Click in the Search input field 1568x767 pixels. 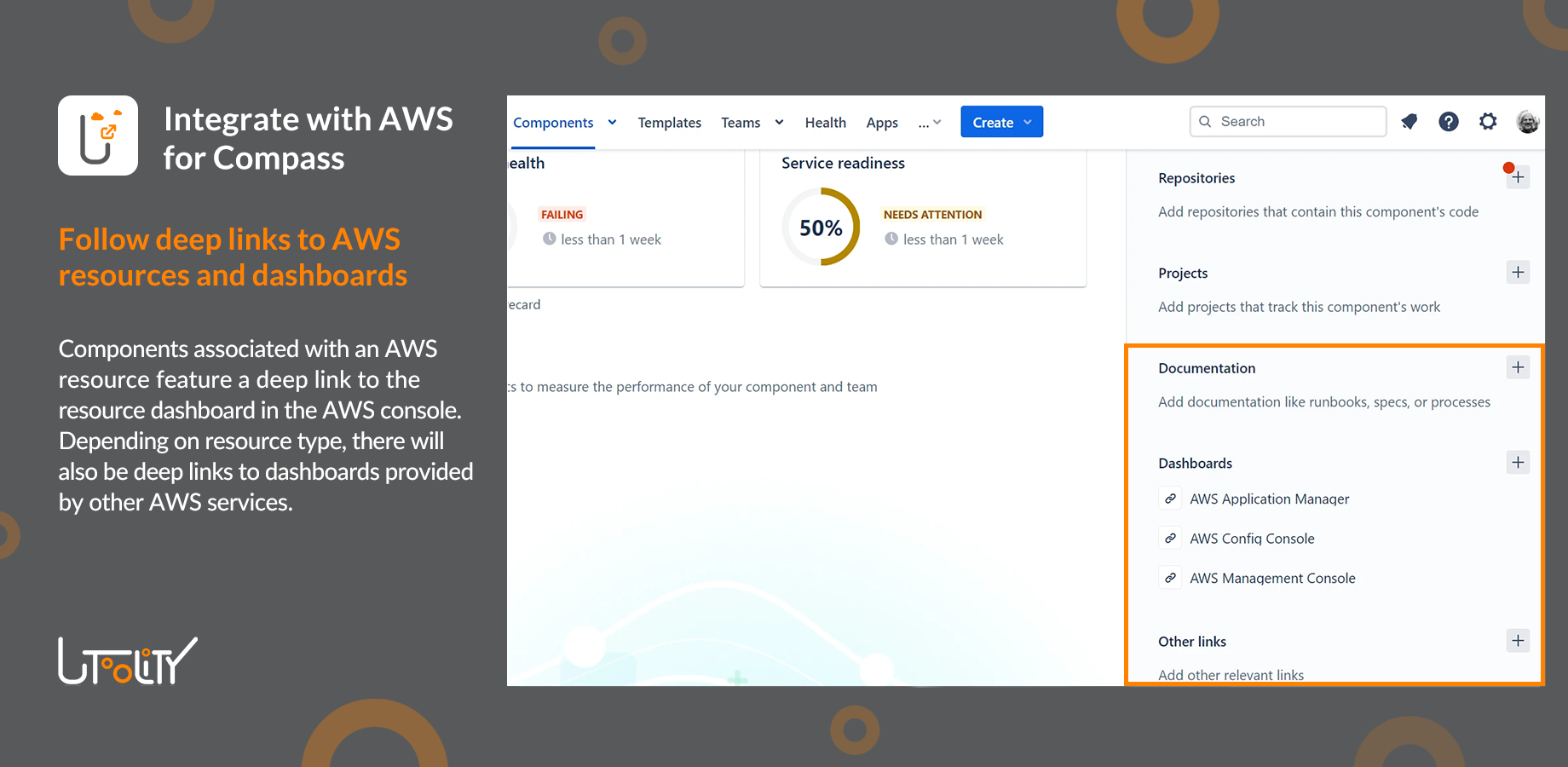[1288, 122]
